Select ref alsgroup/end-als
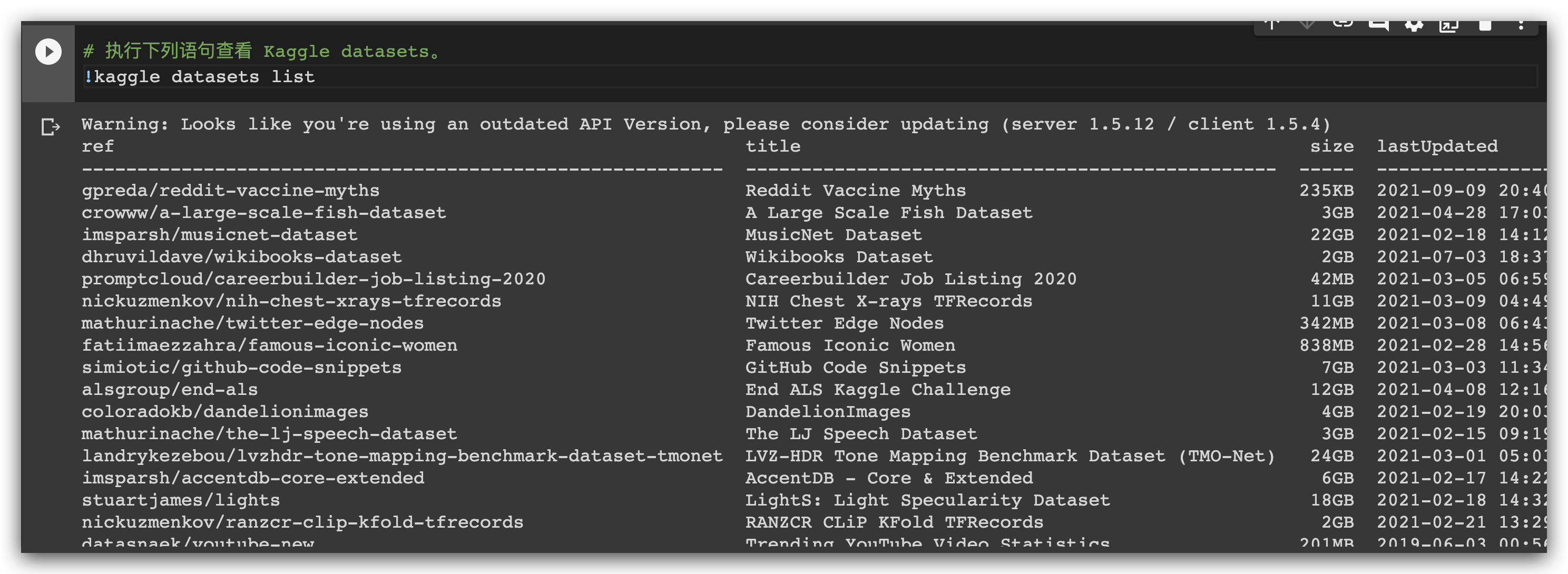Viewport: 1568px width, 574px height. pos(170,390)
